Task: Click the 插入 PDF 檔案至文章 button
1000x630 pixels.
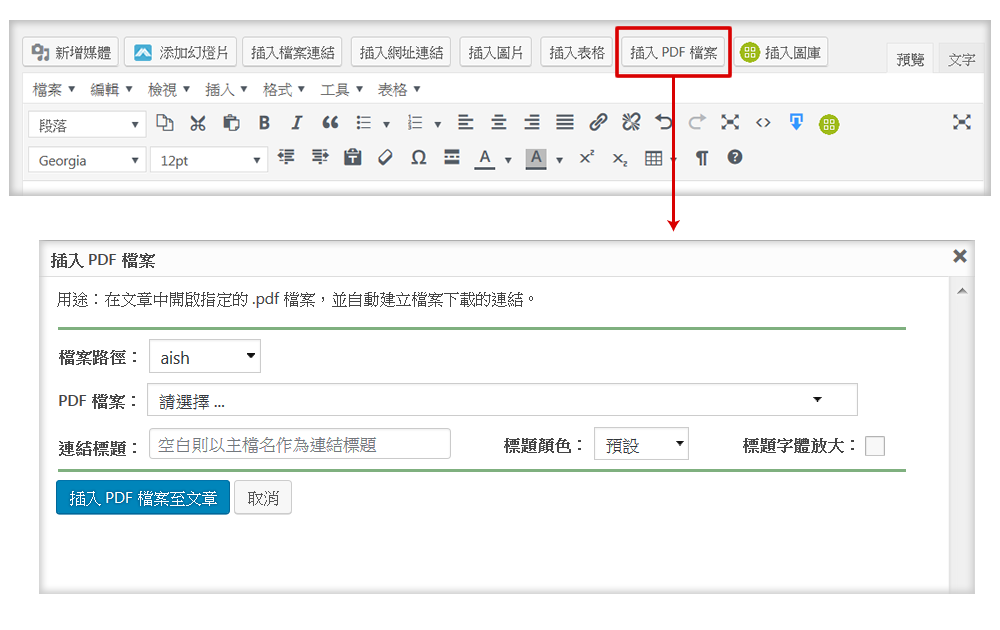Action: coord(142,497)
